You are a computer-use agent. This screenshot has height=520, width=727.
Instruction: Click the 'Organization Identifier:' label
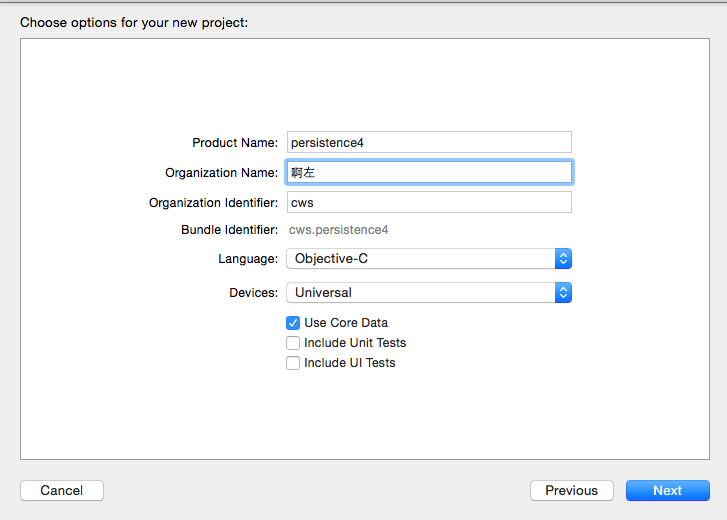tap(213, 203)
